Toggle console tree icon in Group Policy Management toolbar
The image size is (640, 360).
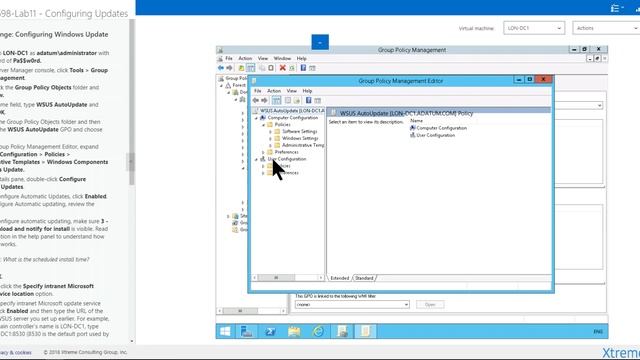(251, 68)
